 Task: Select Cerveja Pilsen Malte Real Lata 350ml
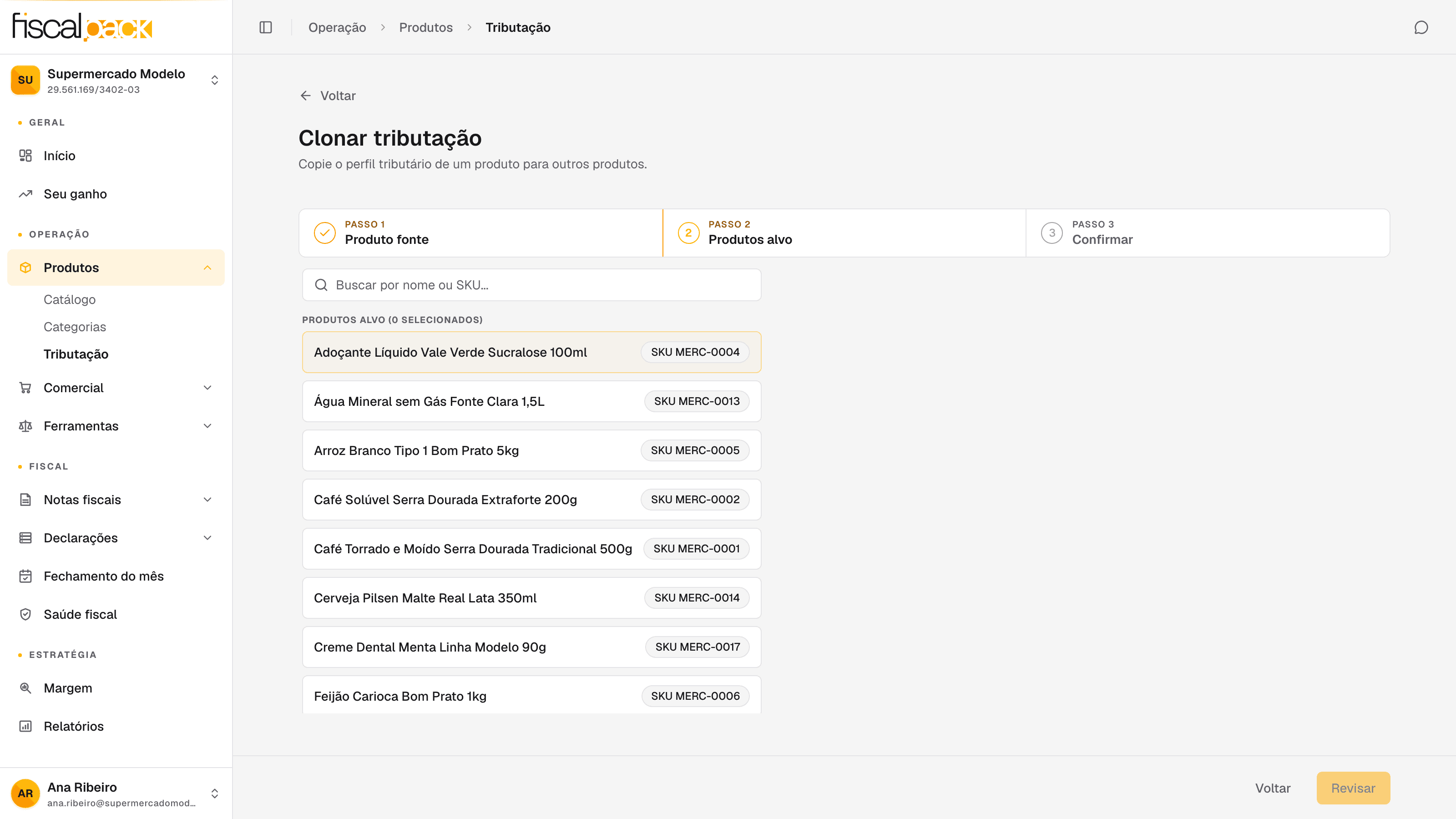point(531,598)
